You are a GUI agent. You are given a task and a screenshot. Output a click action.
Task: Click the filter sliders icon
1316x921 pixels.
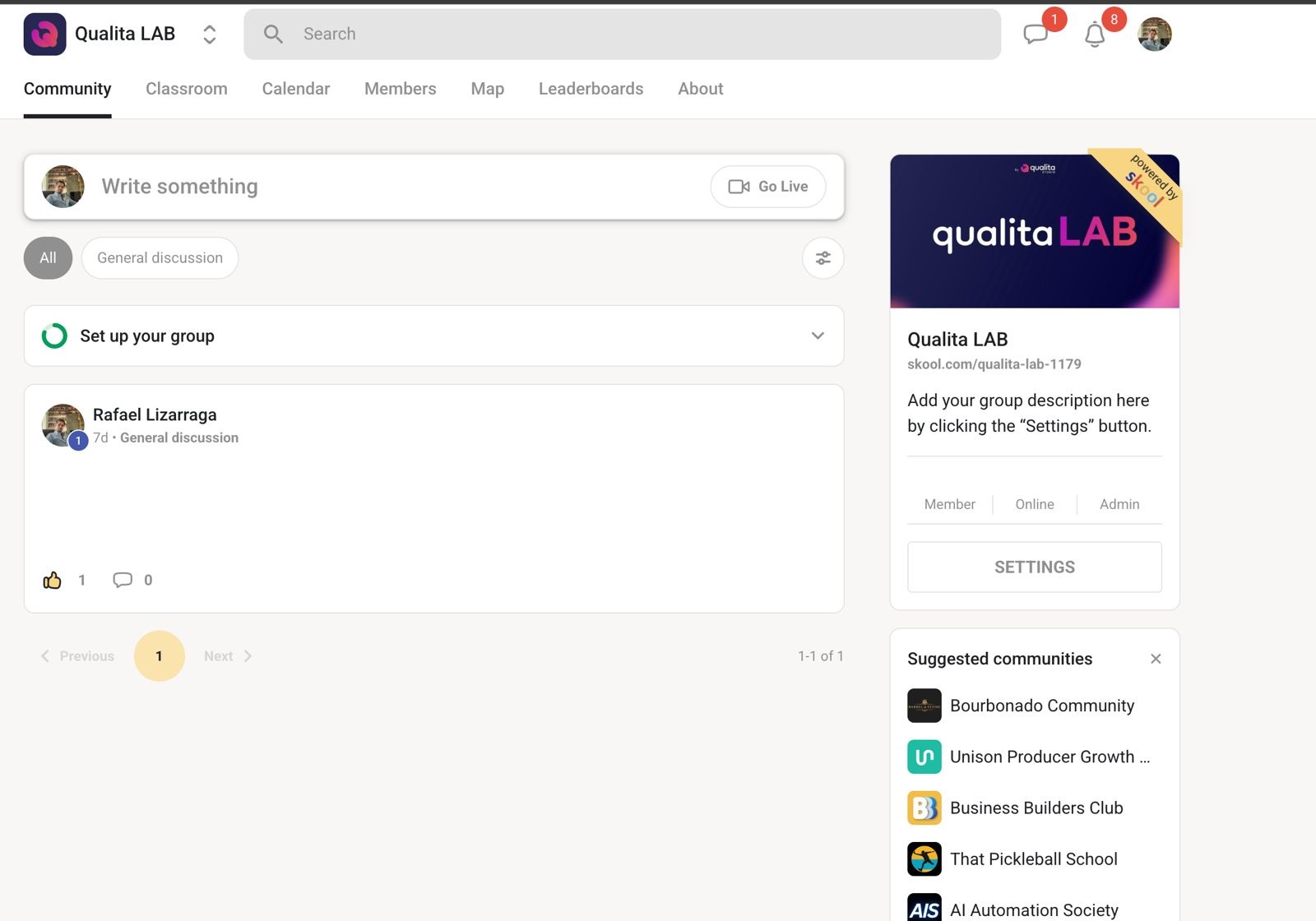point(822,258)
